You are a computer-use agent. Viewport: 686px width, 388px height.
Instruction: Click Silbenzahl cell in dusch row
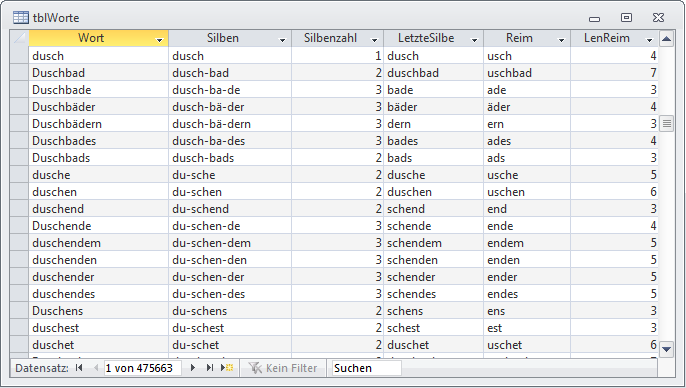[x=338, y=56]
